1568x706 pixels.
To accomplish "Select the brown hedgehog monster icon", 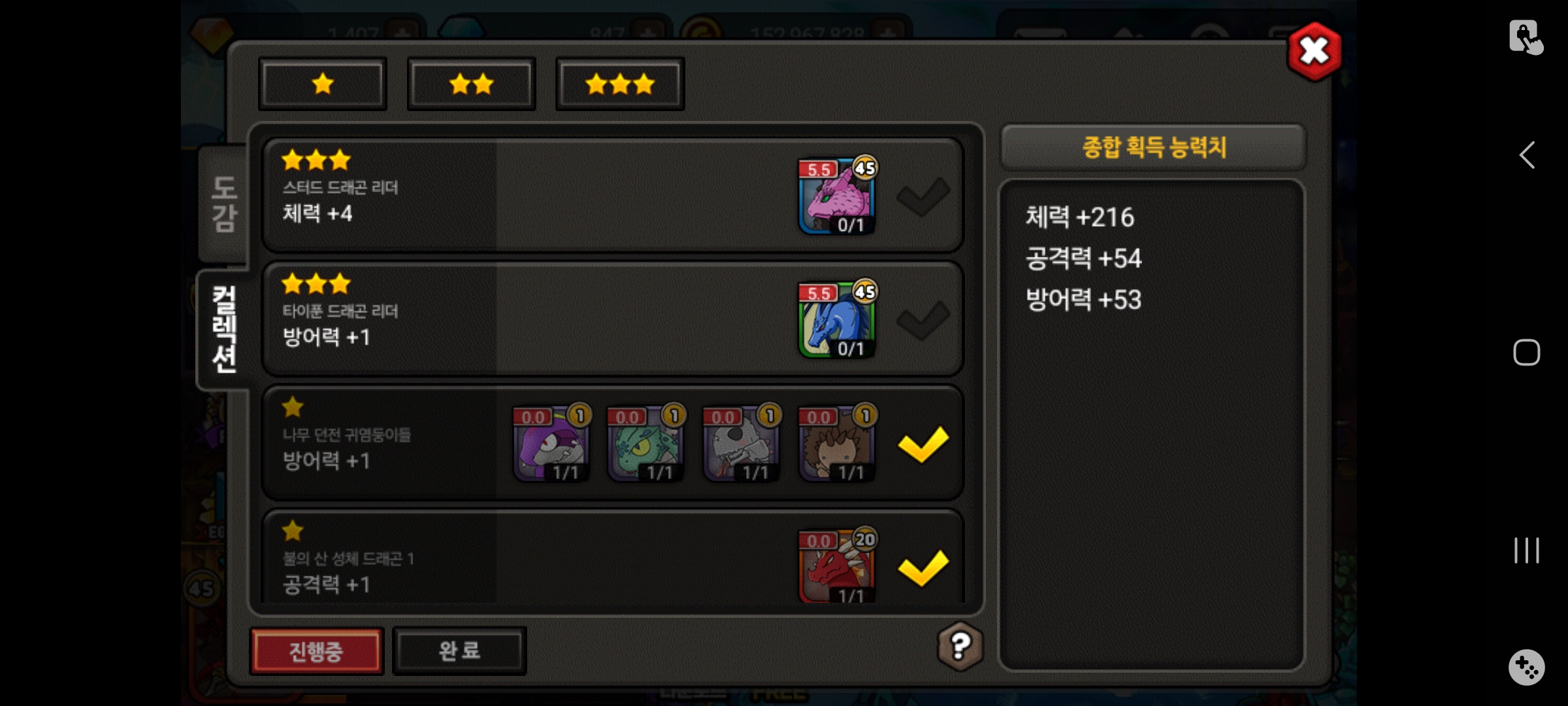I will [837, 443].
